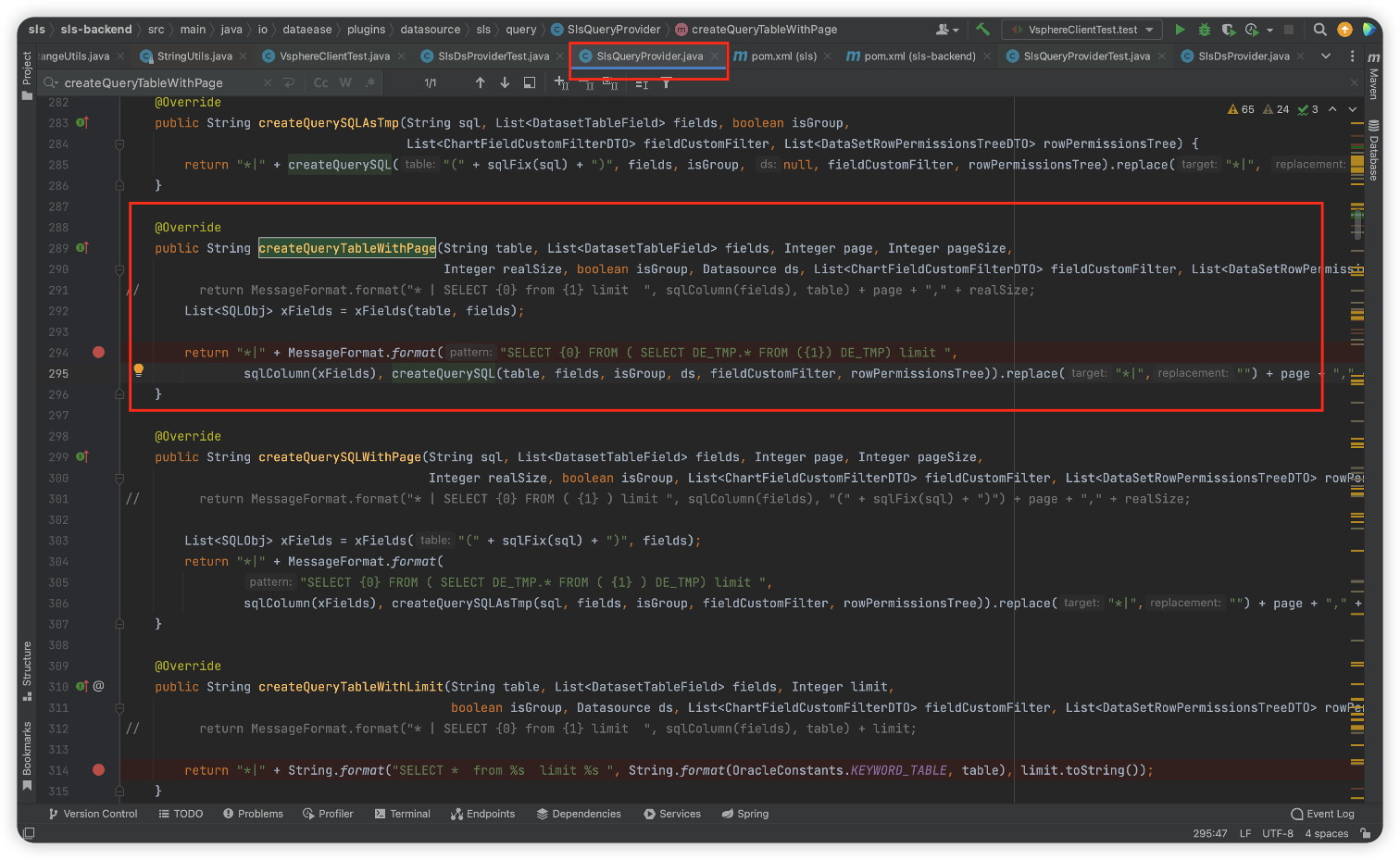This screenshot has width=1400, height=860.
Task: Expand the hidden editor tabs chevron
Action: coord(1326,56)
